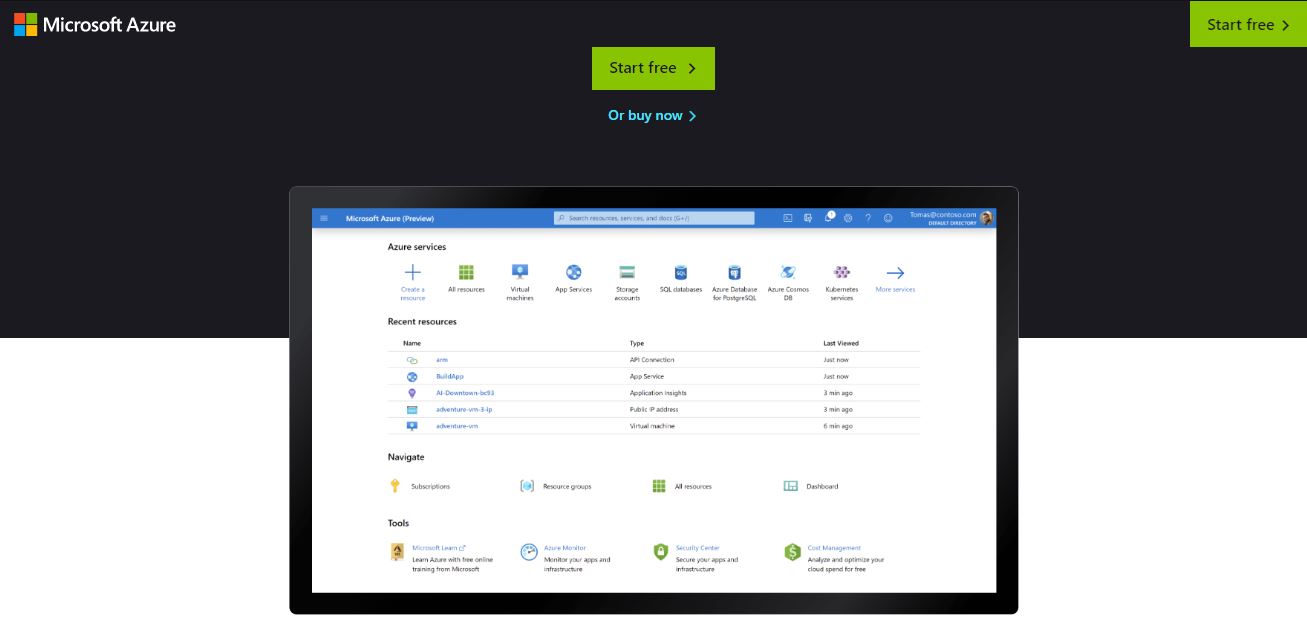Open the Azure Monitor link
The height and width of the screenshot is (628, 1307).
tap(565, 548)
